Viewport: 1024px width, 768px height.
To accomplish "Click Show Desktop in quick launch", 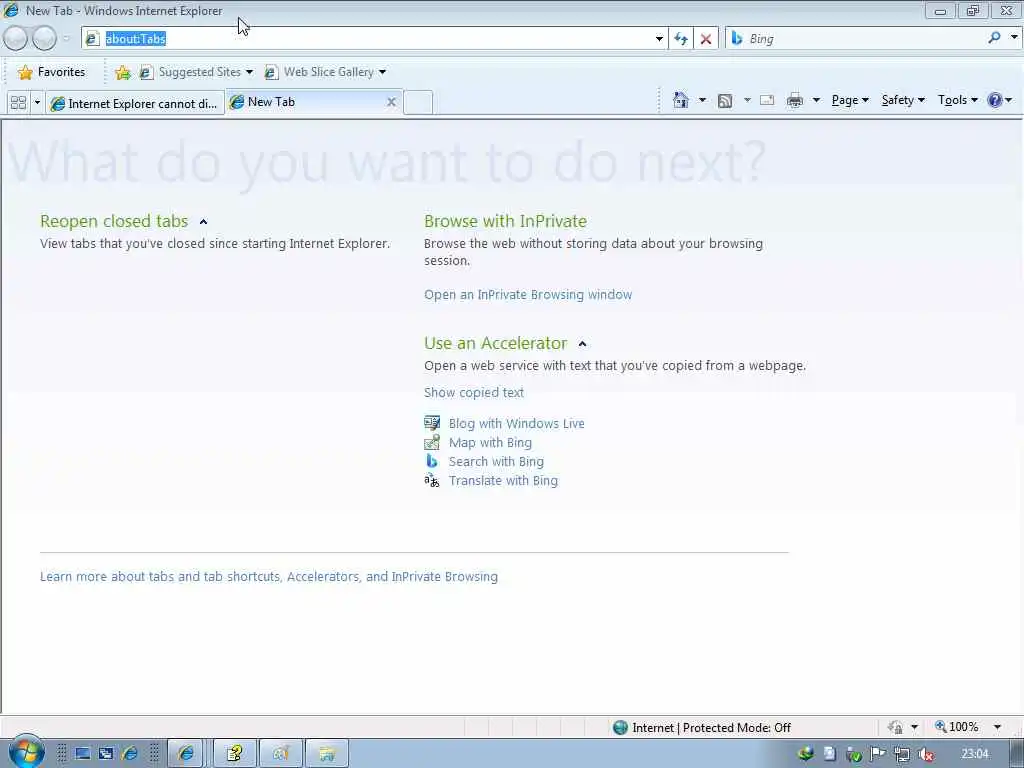I will point(82,754).
